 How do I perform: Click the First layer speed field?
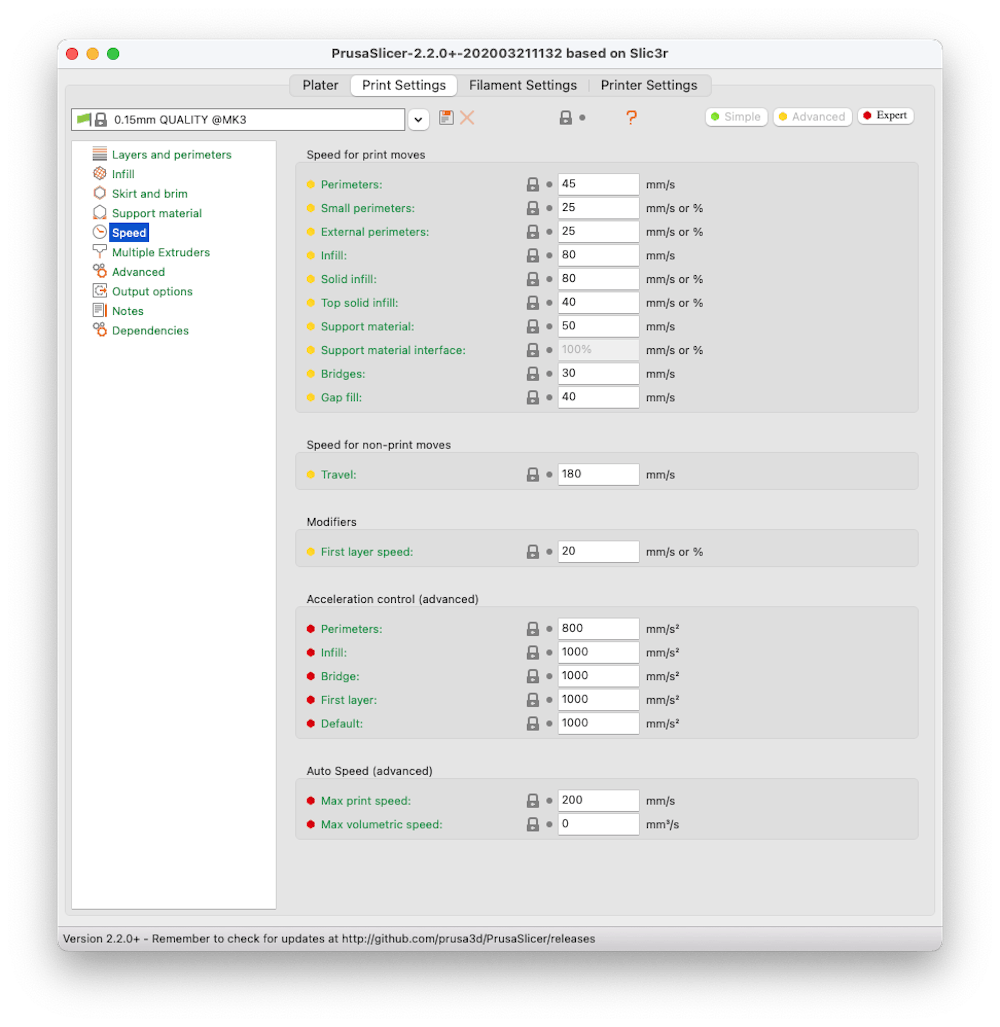tap(598, 551)
